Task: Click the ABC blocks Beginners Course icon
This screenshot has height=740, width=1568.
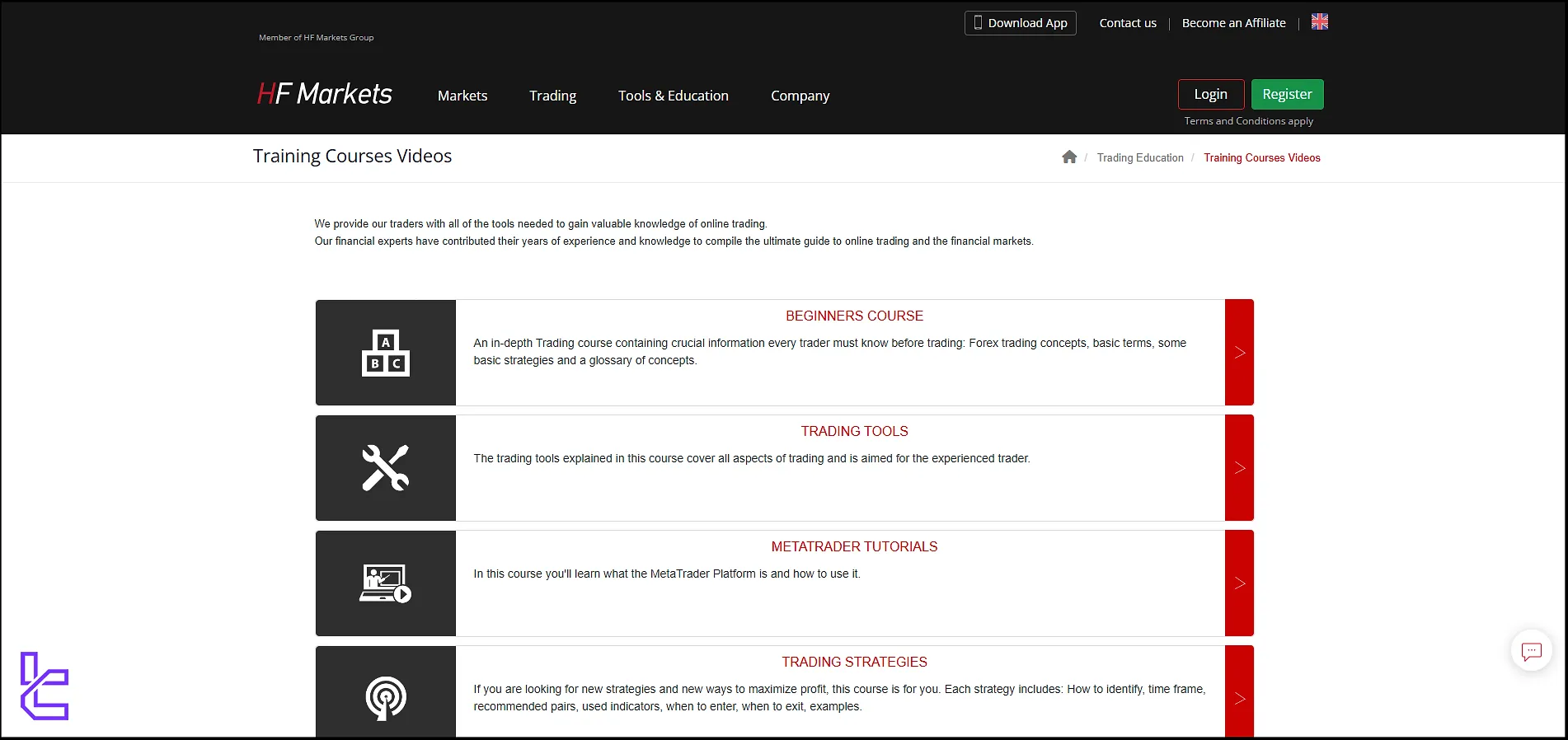Action: click(385, 353)
